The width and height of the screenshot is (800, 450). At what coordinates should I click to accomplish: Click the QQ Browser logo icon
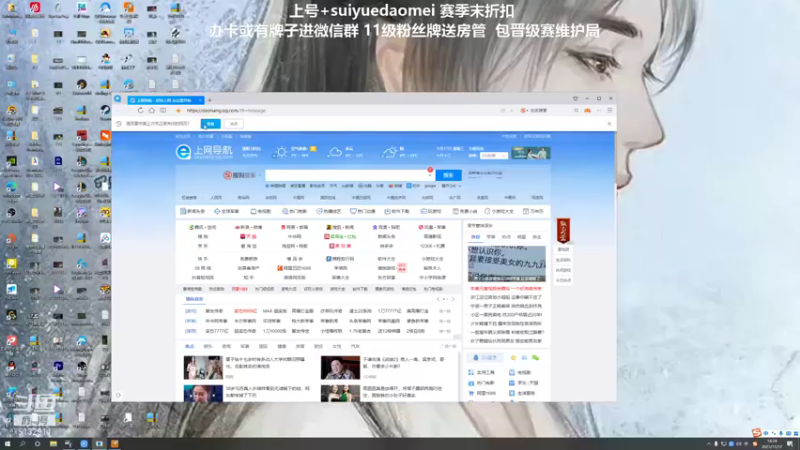tap(118, 99)
